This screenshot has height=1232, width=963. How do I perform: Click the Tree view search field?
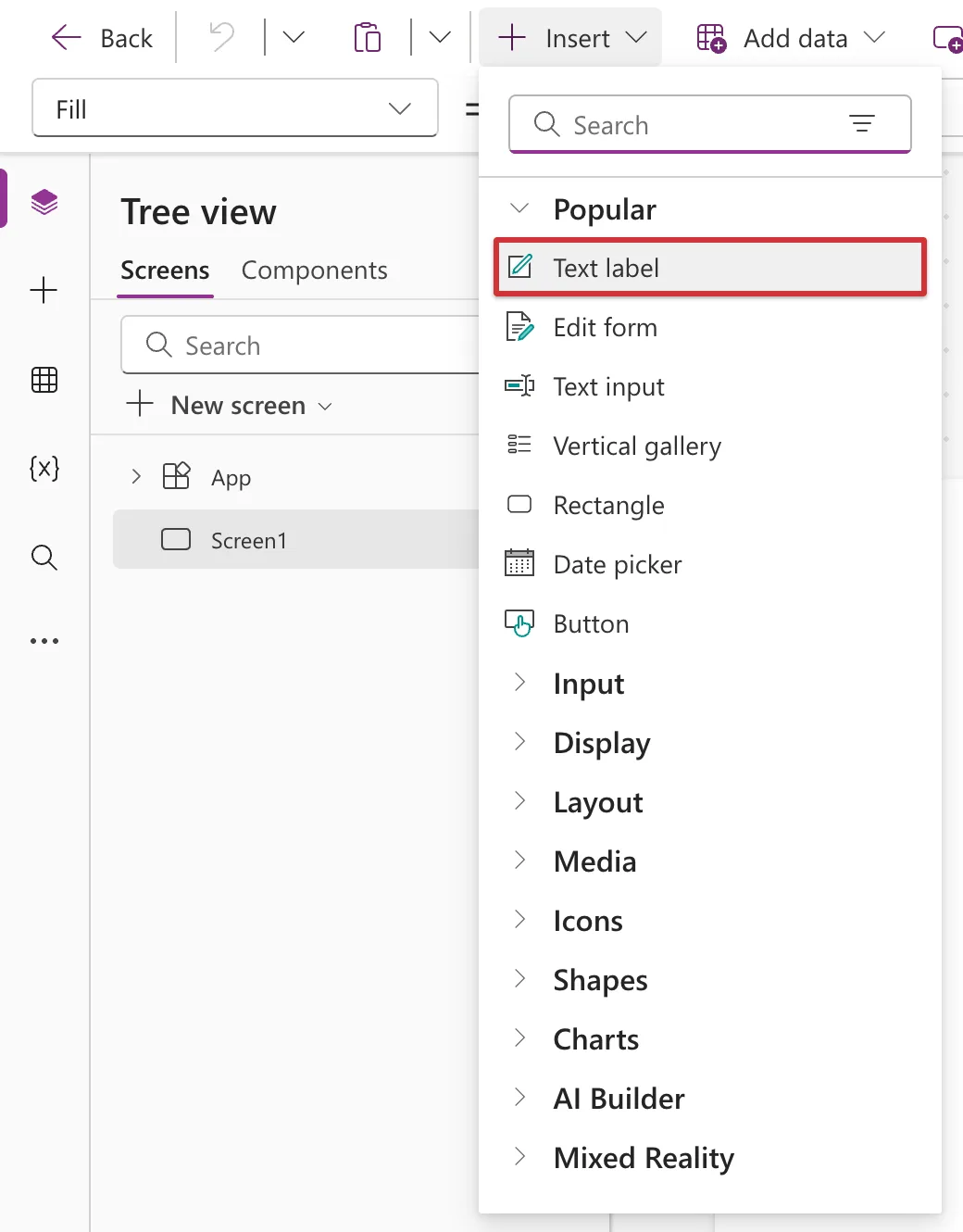click(x=301, y=345)
